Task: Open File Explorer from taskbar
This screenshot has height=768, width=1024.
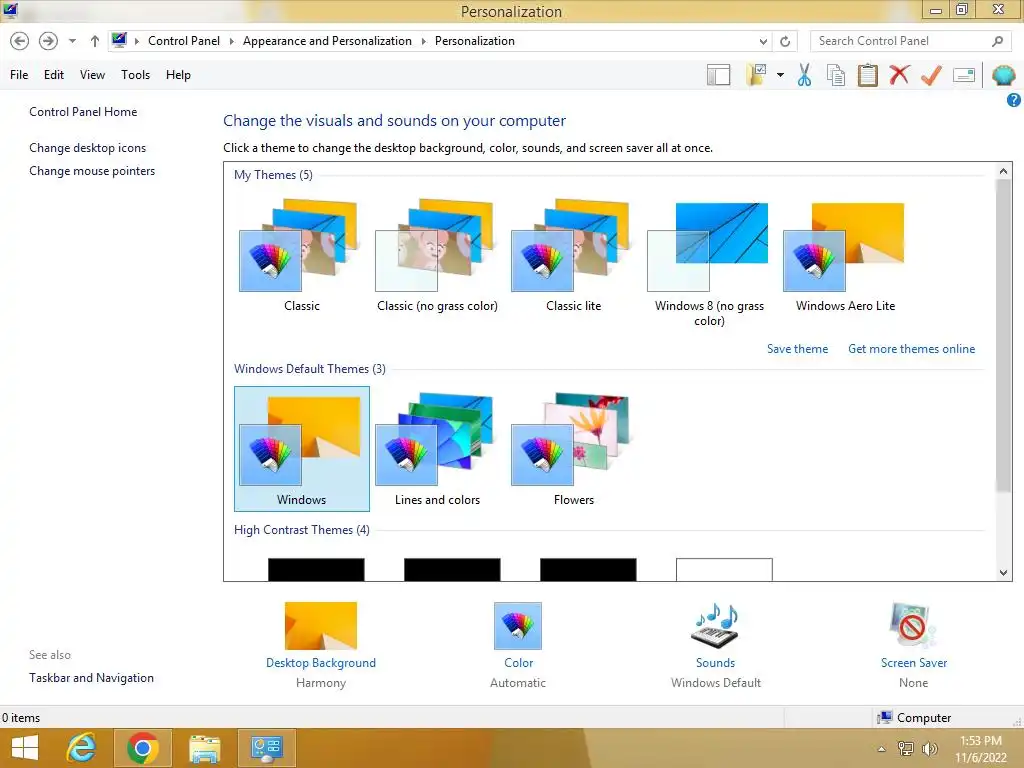Action: tap(204, 748)
